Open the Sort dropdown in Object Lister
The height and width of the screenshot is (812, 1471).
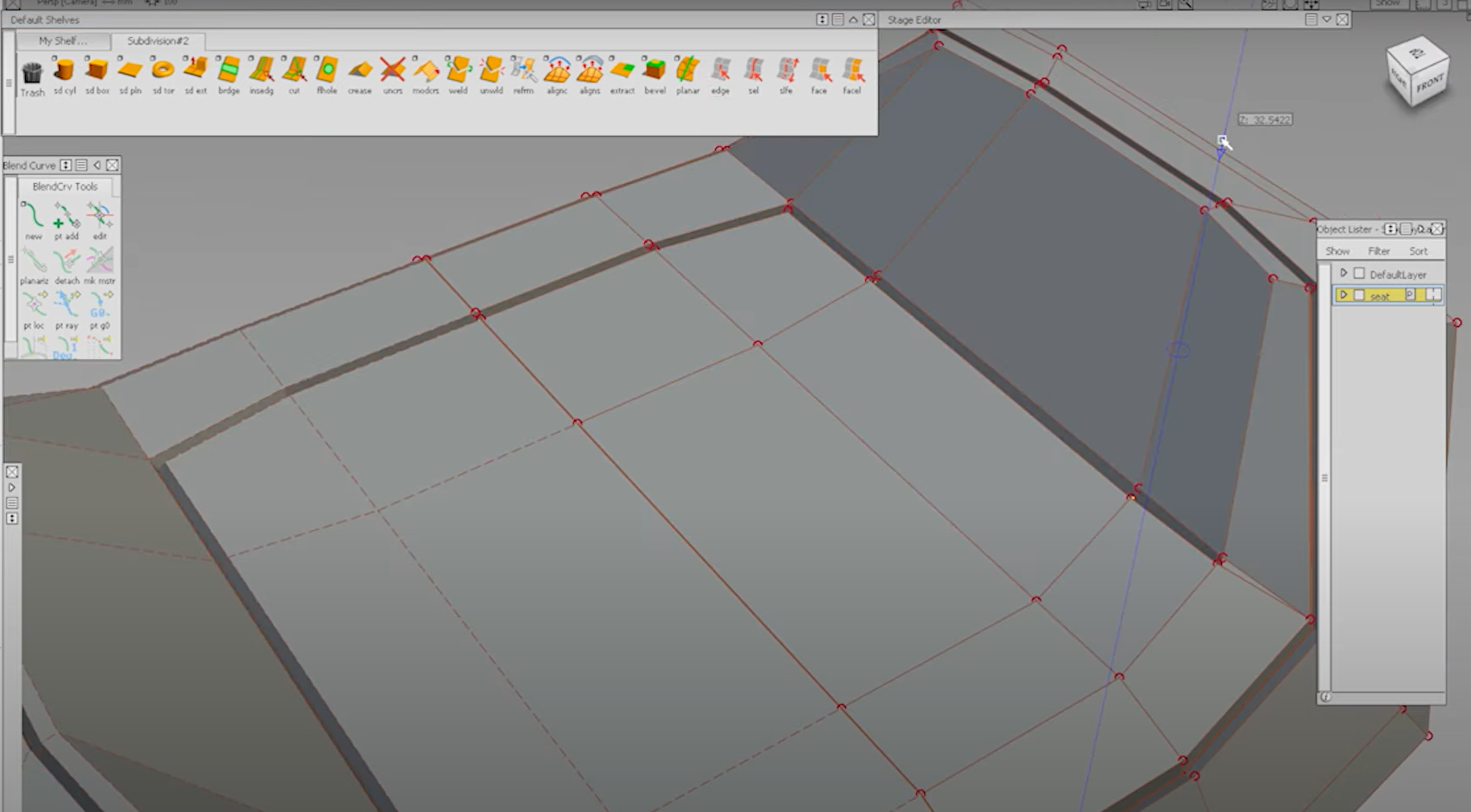click(1418, 251)
